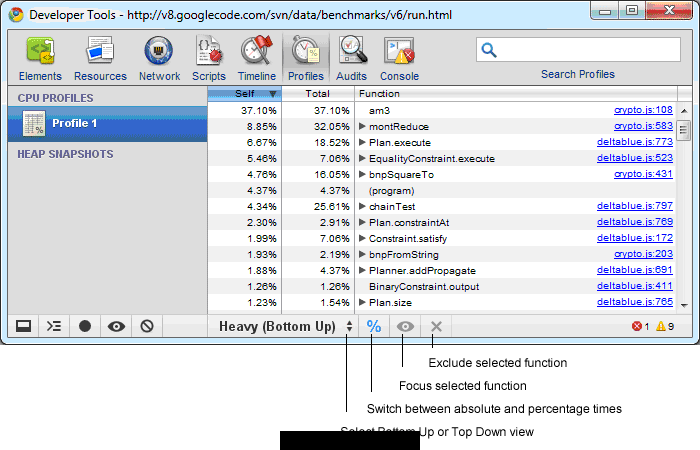700x450 pixels.
Task: Open link deltablue.js:691
Action: pos(635,270)
